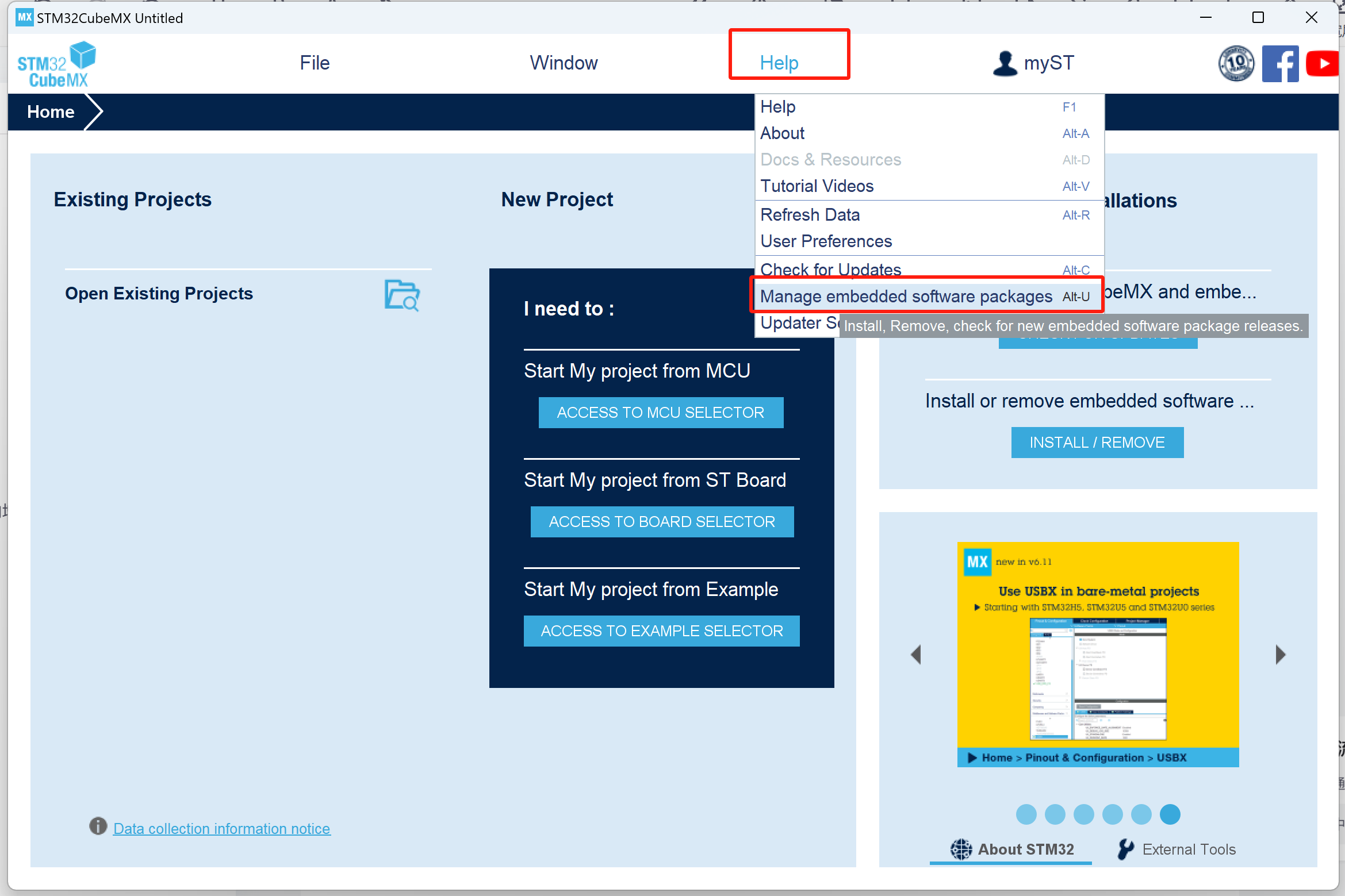Open User Preferences from Help menu

tap(929, 241)
